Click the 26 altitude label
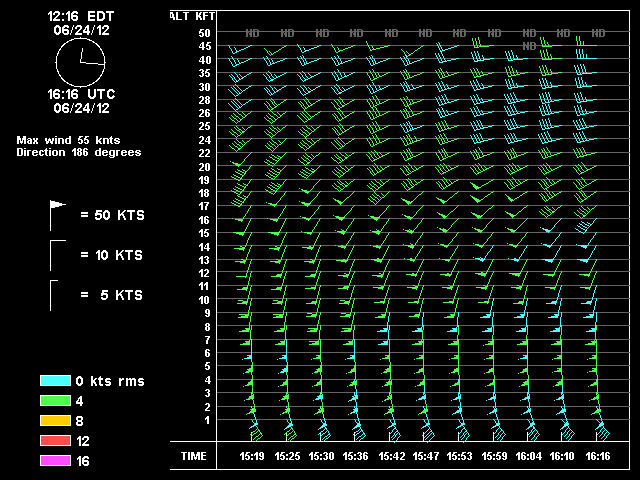640x480 pixels. pos(204,113)
